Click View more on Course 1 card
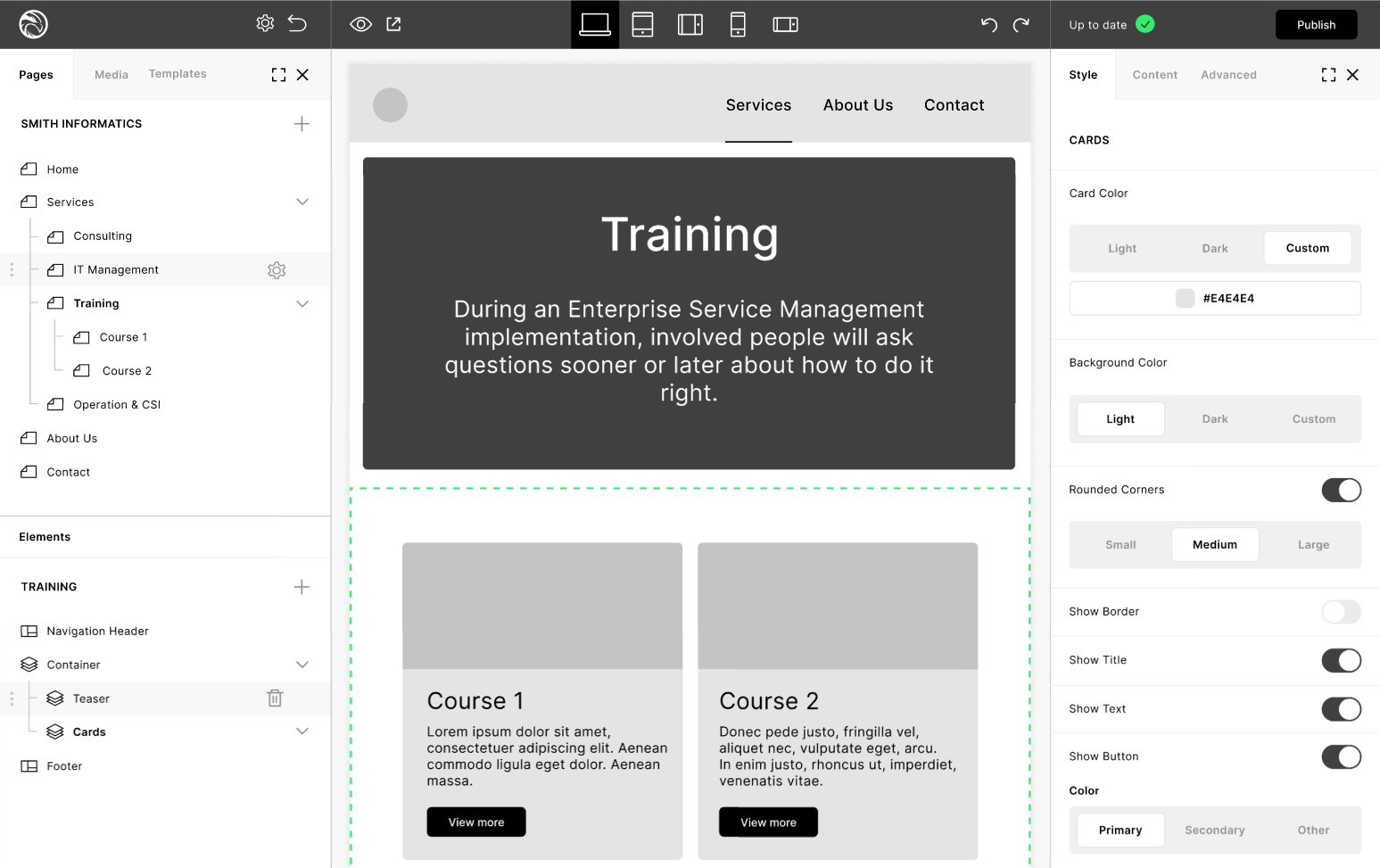 pyautogui.click(x=476, y=823)
